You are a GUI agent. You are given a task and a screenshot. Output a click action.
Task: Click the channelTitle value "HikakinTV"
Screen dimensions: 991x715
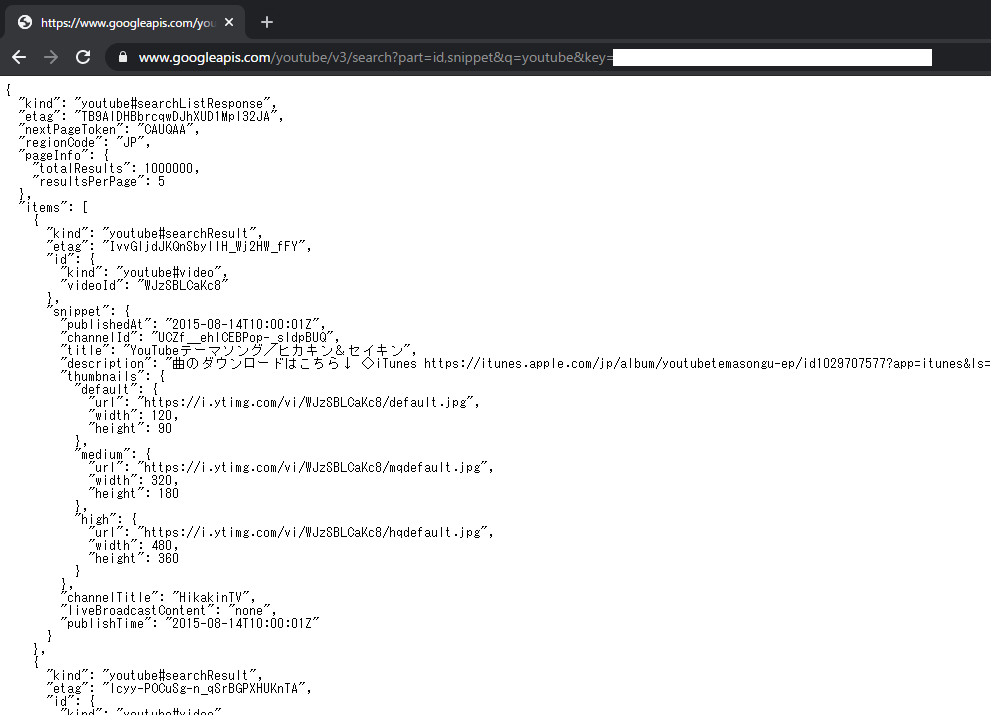click(210, 598)
